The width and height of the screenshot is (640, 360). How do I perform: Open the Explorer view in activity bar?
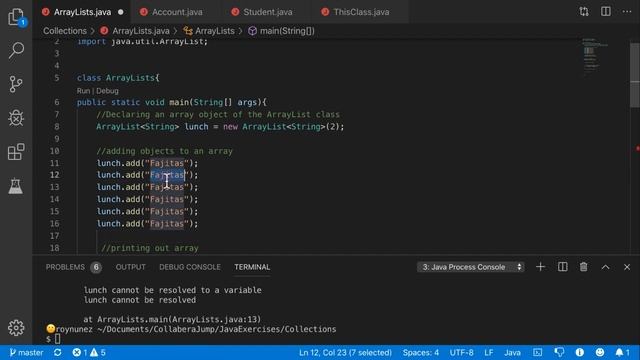point(16,17)
